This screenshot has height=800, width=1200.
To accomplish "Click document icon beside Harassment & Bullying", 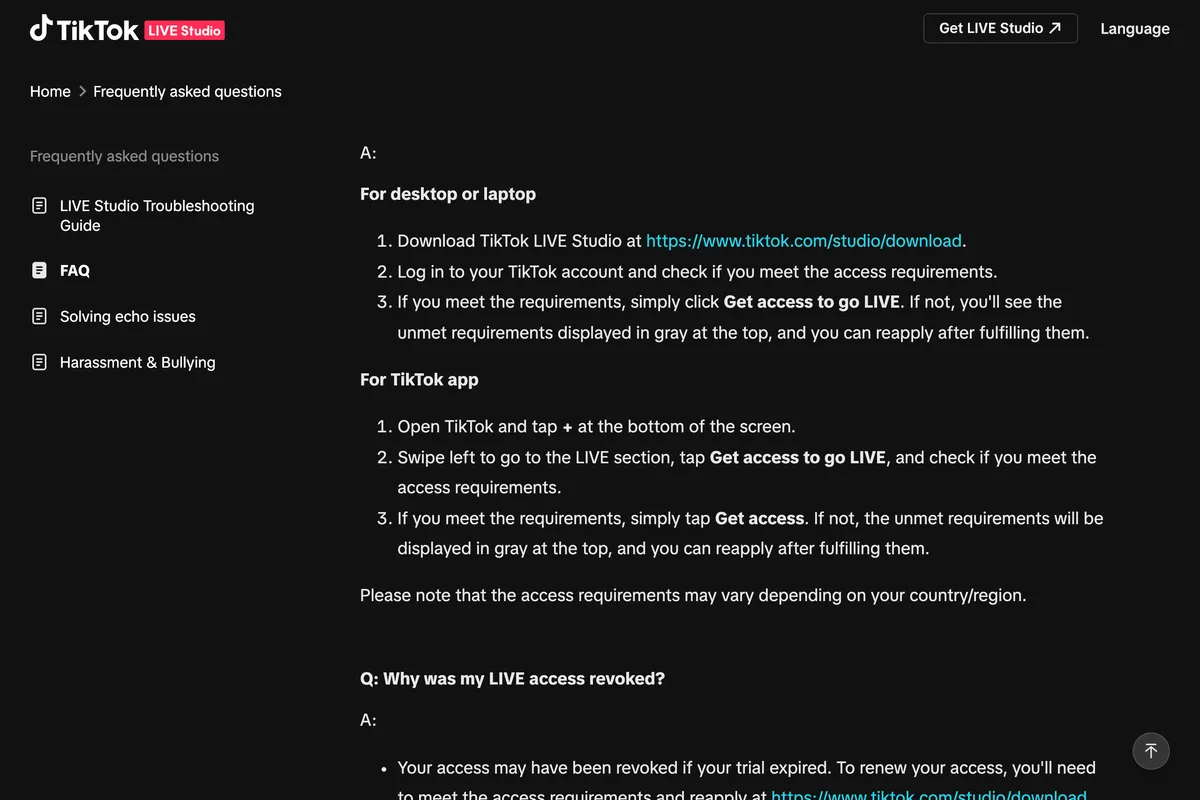I will click(39, 362).
